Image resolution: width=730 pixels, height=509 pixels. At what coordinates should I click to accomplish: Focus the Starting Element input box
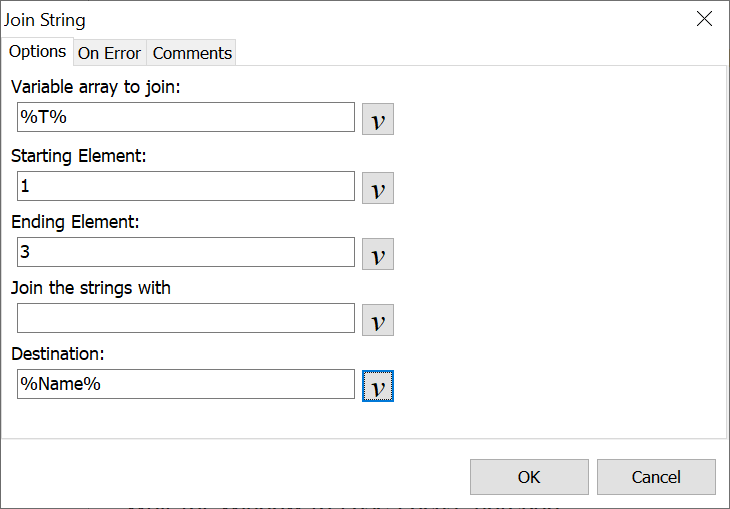186,186
